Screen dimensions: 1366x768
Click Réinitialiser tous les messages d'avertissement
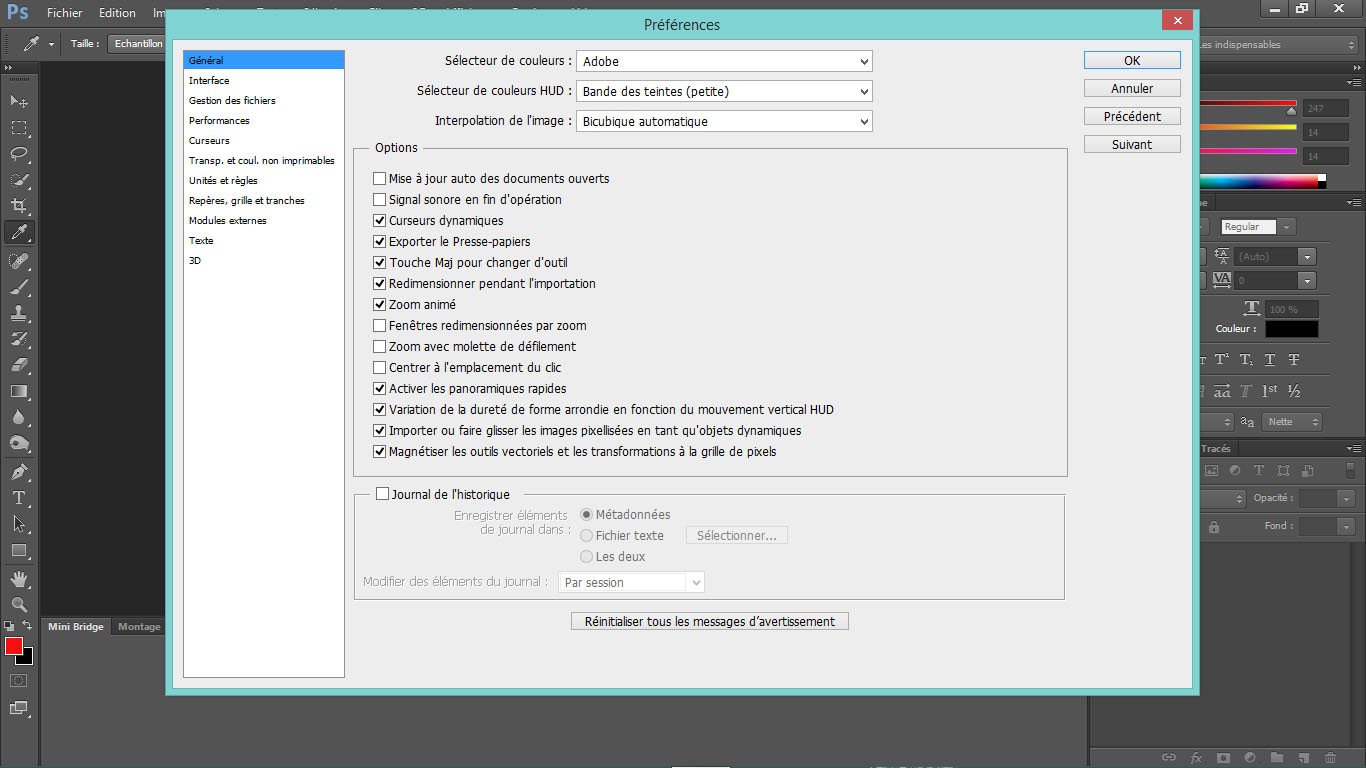[x=710, y=621]
